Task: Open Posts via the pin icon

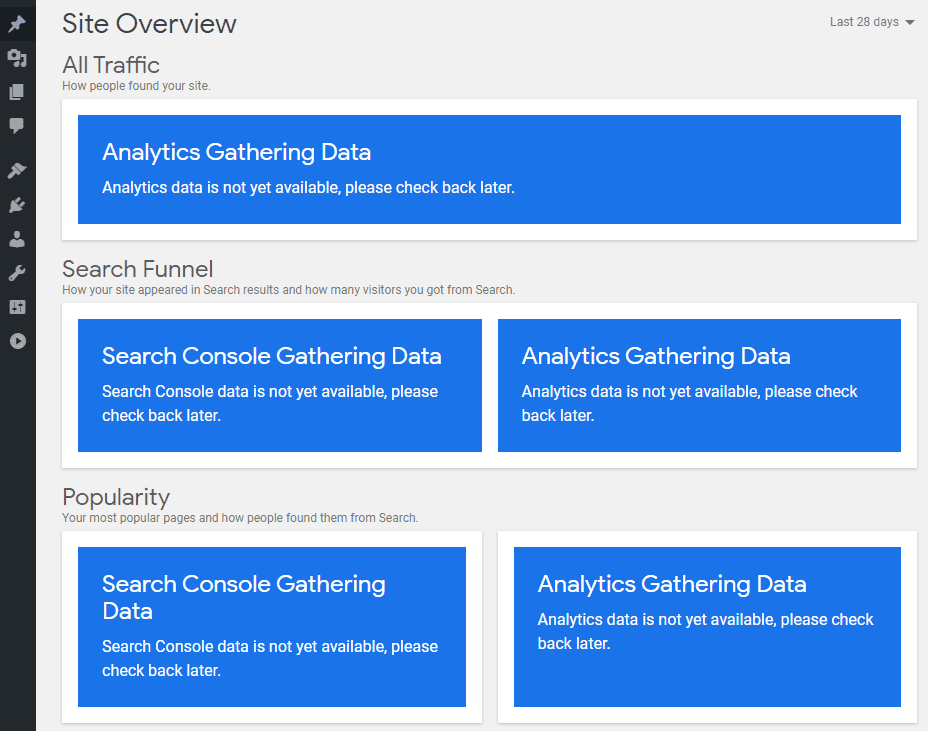Action: pos(16,22)
